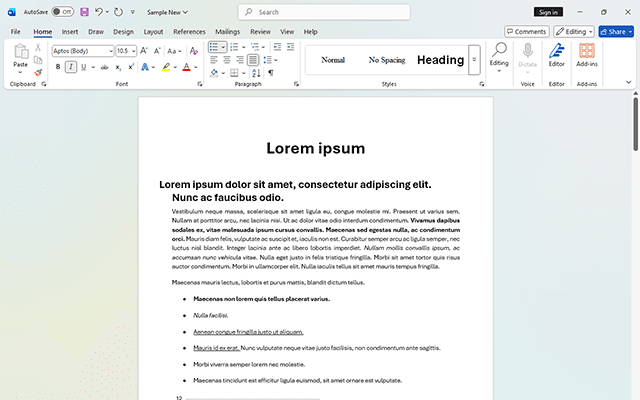The width and height of the screenshot is (640, 400).
Task: Open the Change Case dropdown
Action: [175, 51]
